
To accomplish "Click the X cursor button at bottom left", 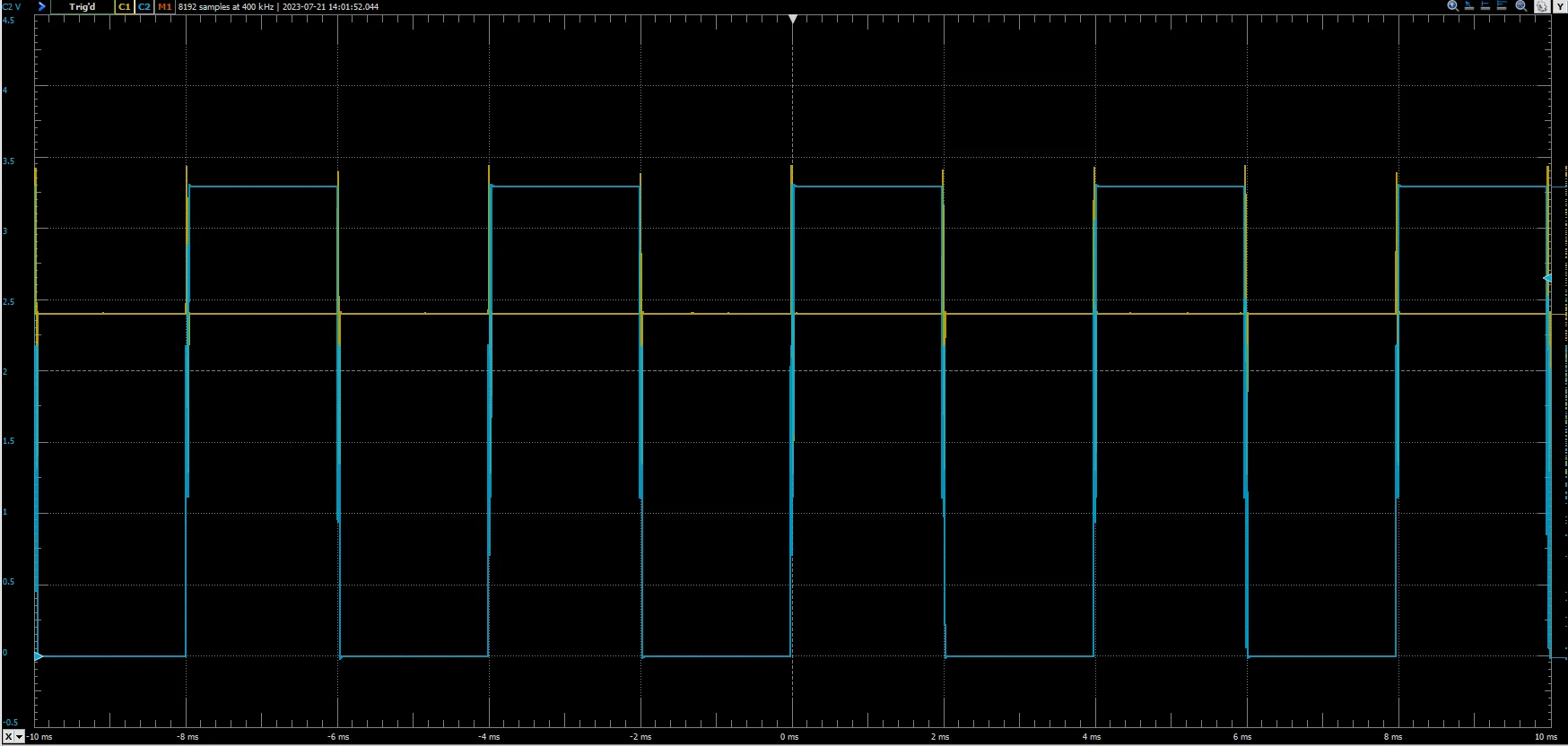I will (8, 737).
